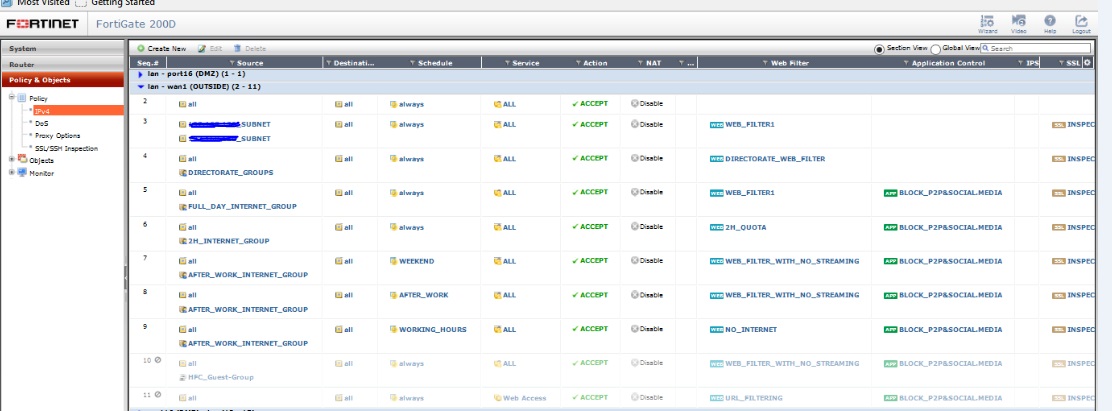Open the Router menu section
Image resolution: width=1112 pixels, height=411 pixels.
pyautogui.click(x=62, y=64)
